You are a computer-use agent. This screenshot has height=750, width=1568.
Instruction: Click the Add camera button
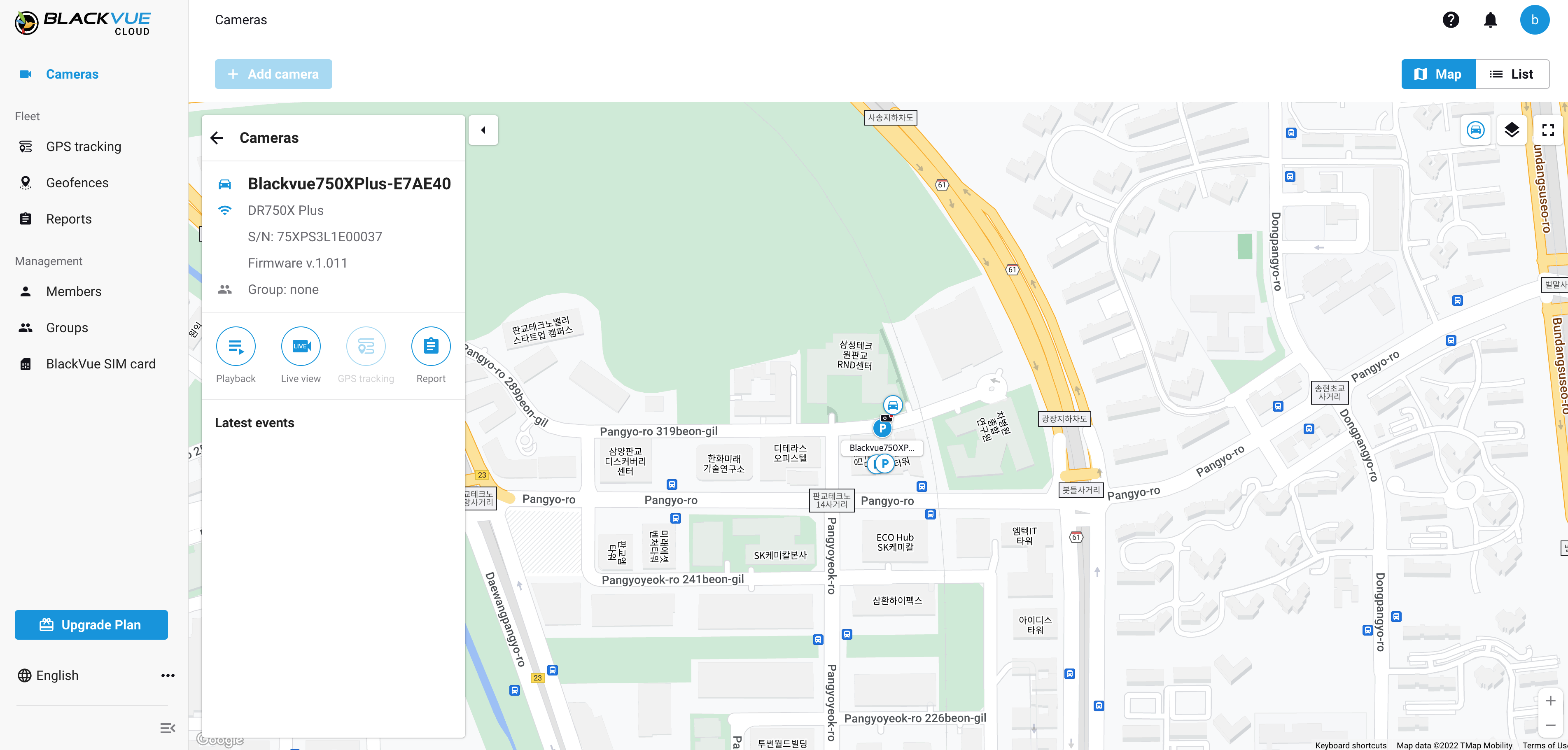273,74
